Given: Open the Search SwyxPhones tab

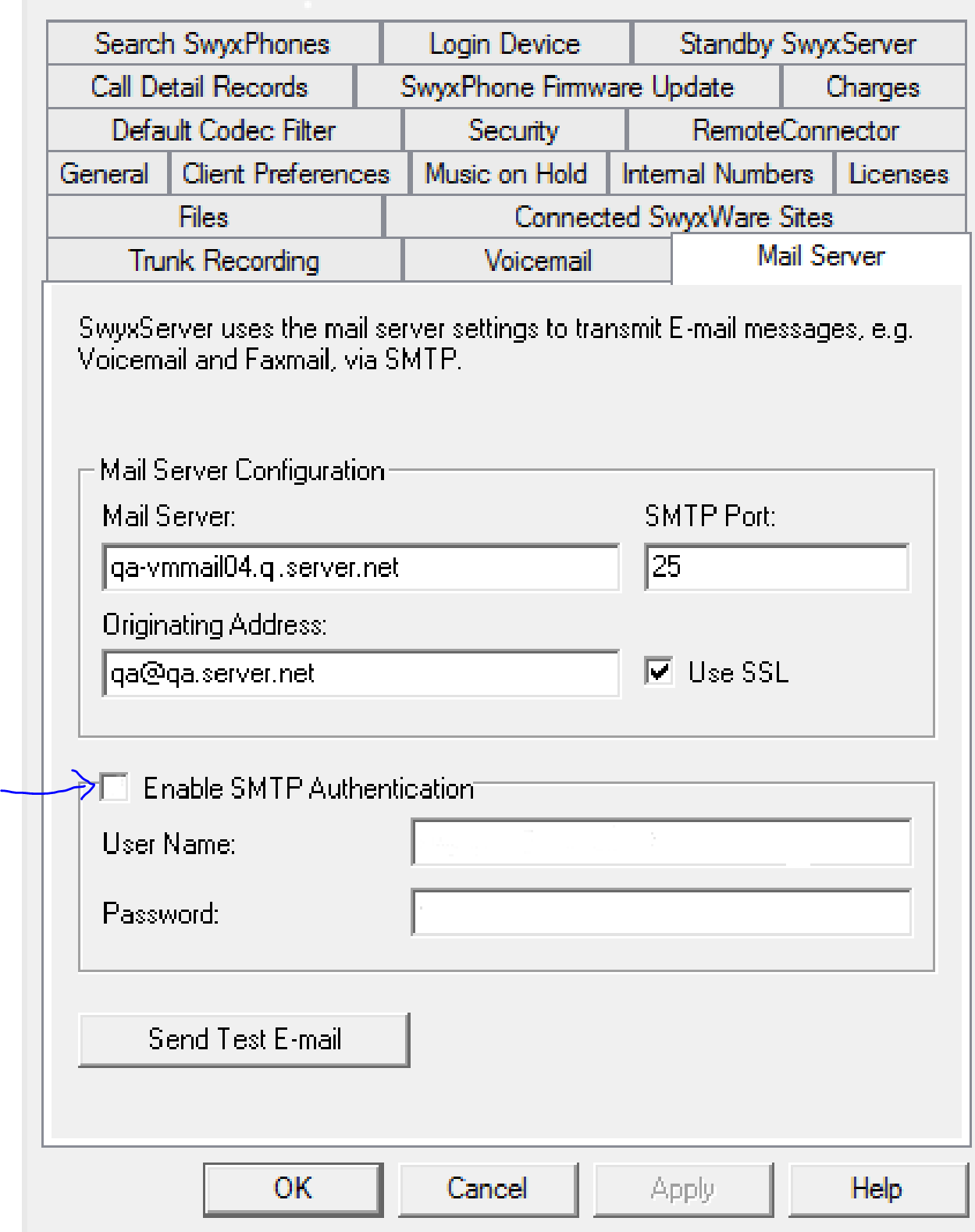Looking at the screenshot, I should click(x=212, y=44).
